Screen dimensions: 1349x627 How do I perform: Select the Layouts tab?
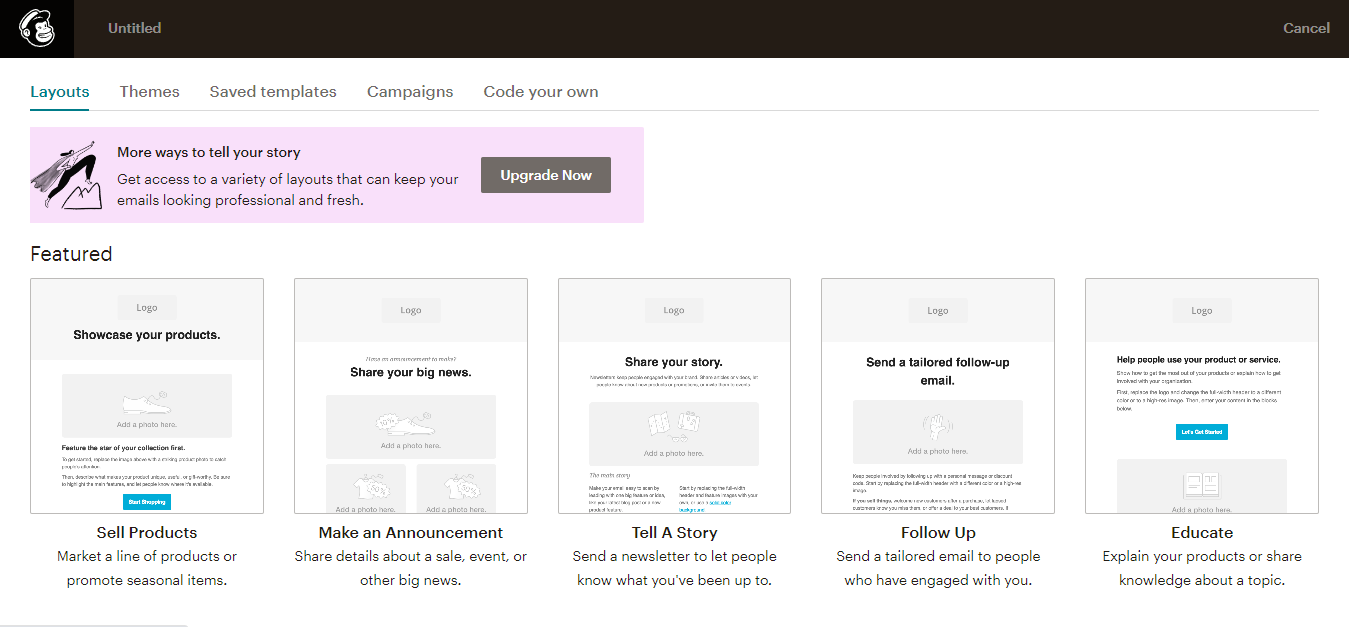60,91
